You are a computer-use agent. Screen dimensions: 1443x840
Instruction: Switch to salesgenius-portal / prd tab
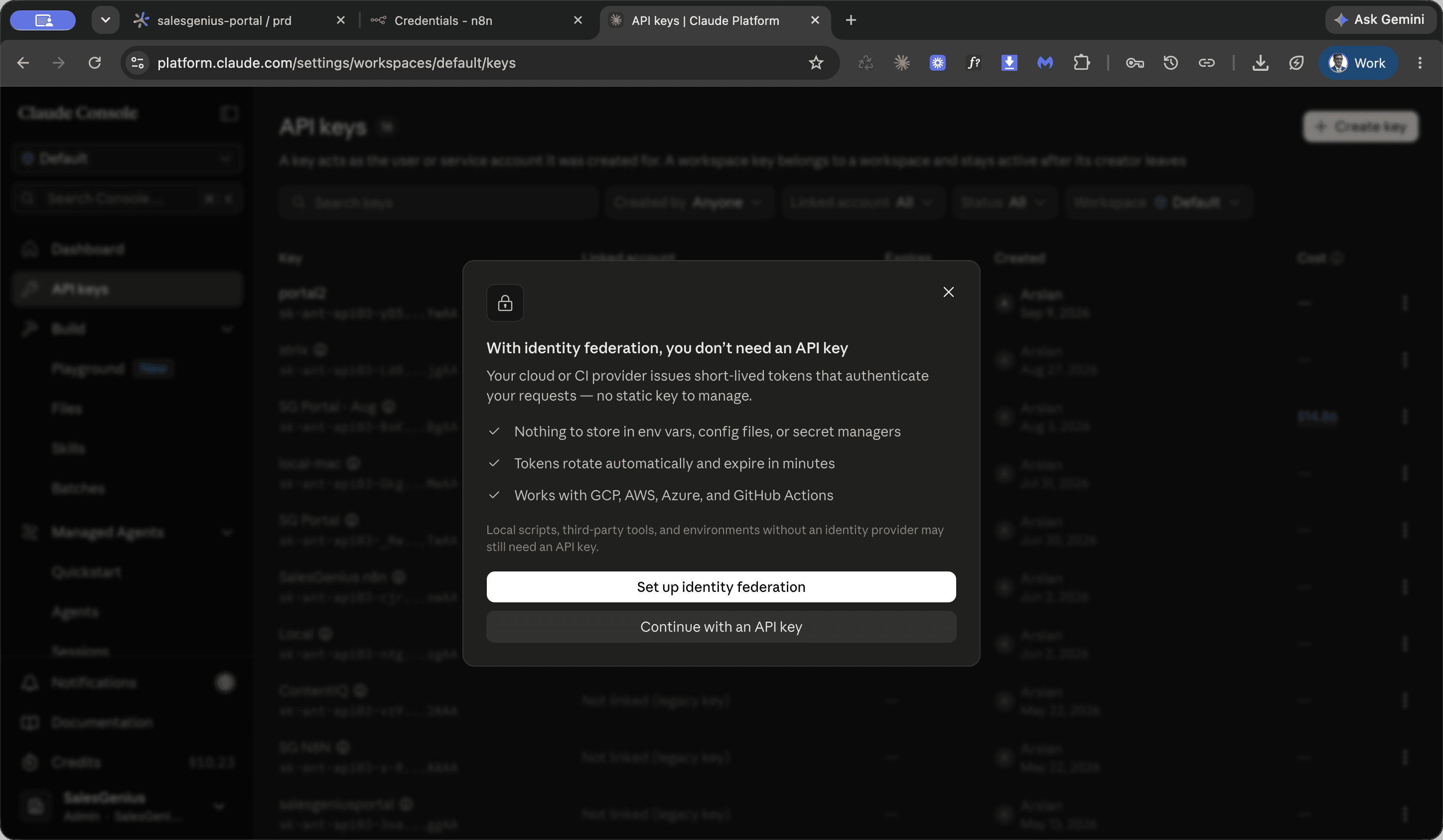(x=224, y=20)
